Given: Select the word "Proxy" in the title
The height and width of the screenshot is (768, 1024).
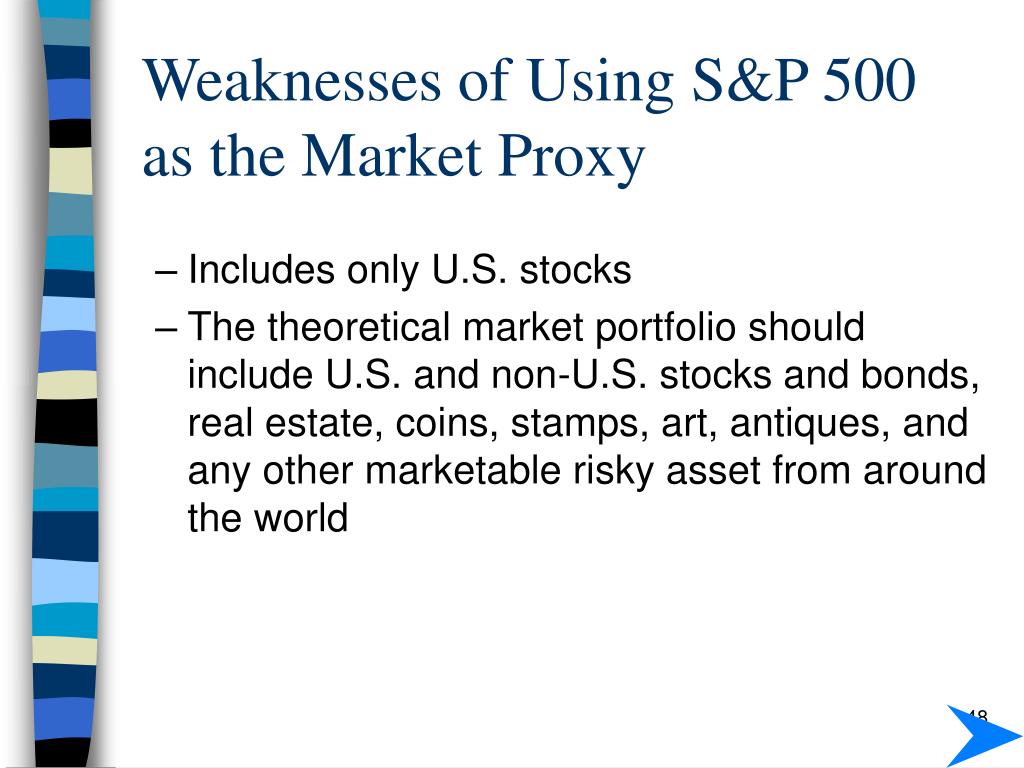Looking at the screenshot, I should [571, 159].
